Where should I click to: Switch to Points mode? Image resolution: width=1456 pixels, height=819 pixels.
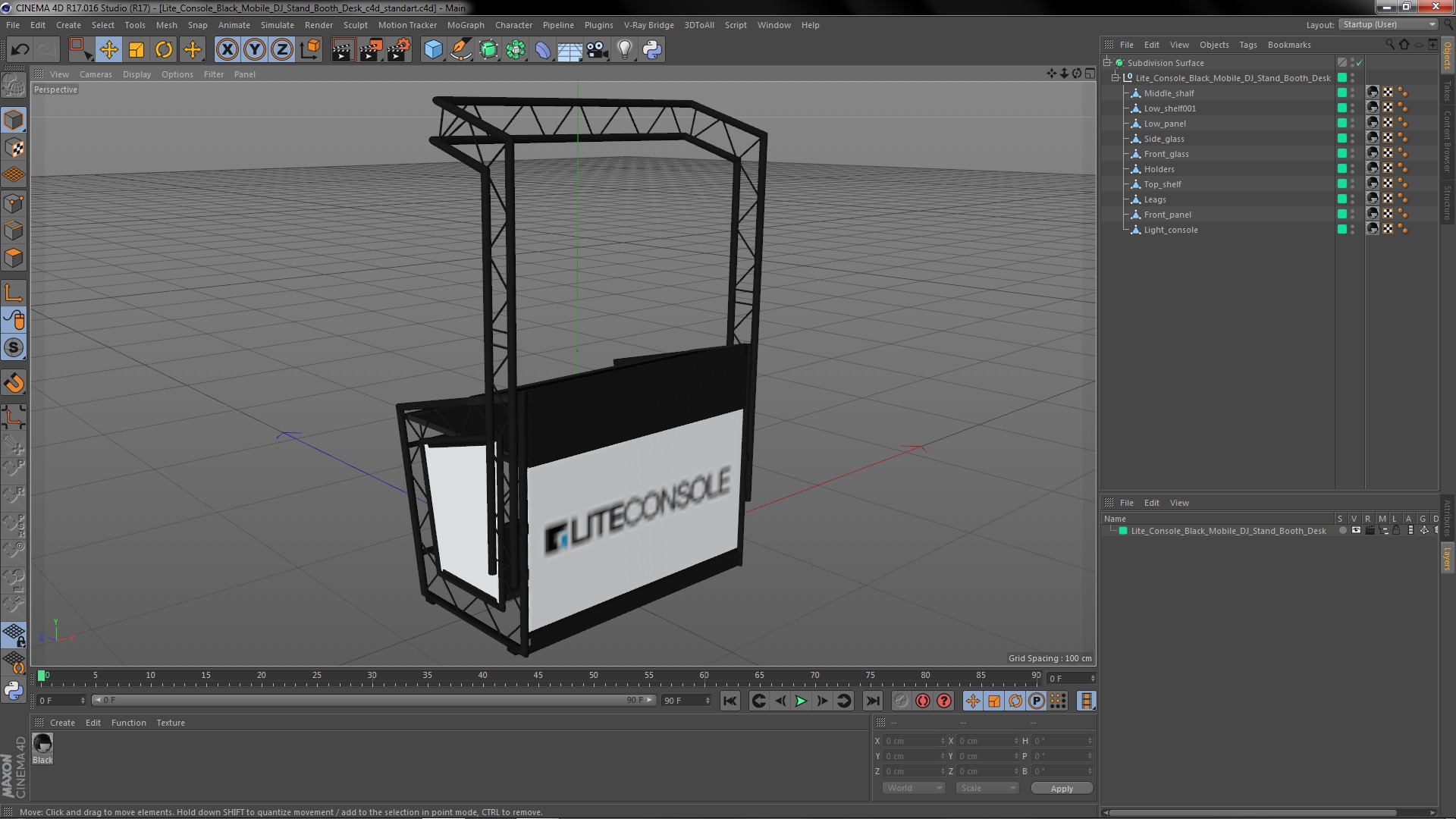(x=14, y=203)
